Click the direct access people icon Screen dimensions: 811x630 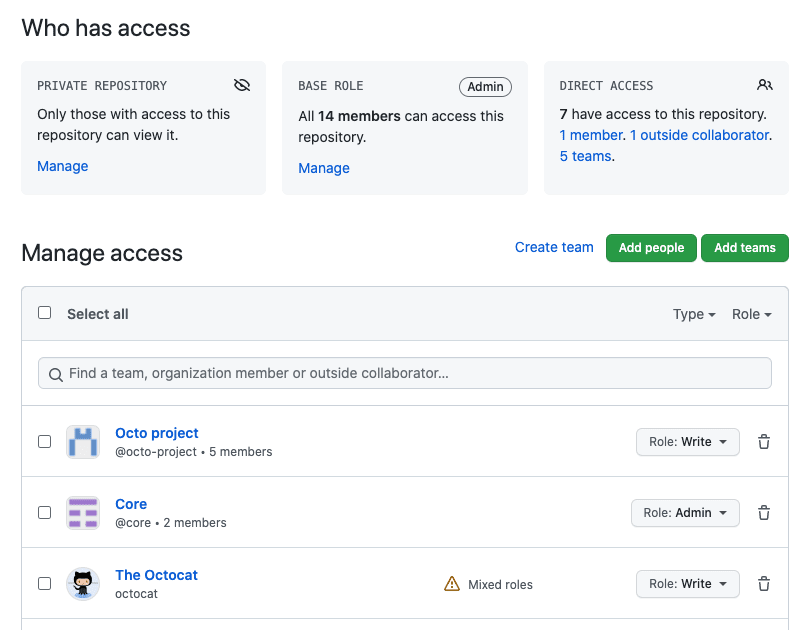765,85
